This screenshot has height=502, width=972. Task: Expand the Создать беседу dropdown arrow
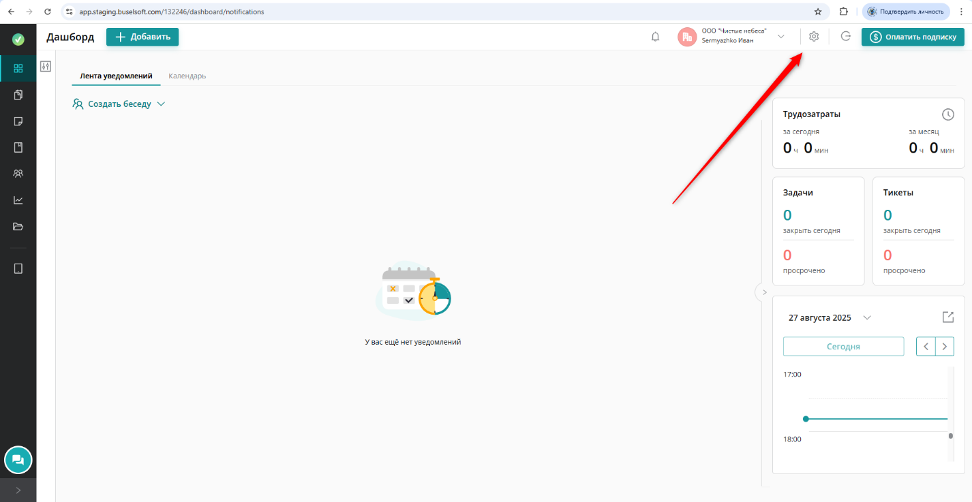pyautogui.click(x=161, y=104)
